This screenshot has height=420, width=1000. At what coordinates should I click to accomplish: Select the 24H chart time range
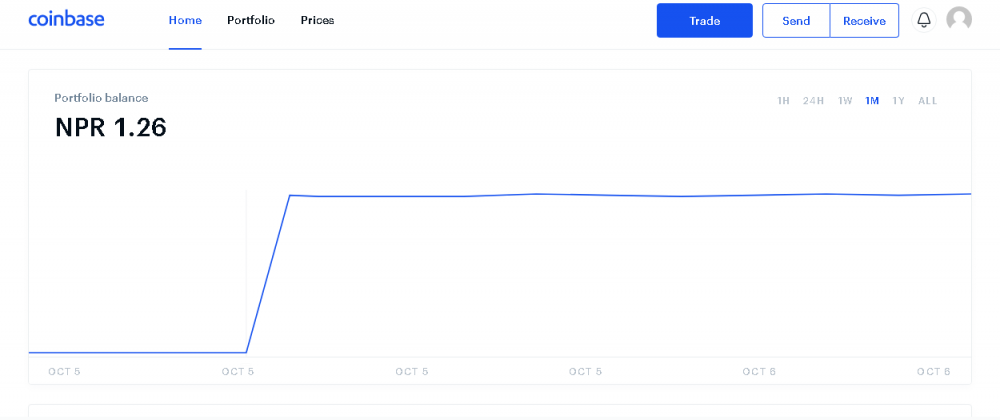pos(813,101)
